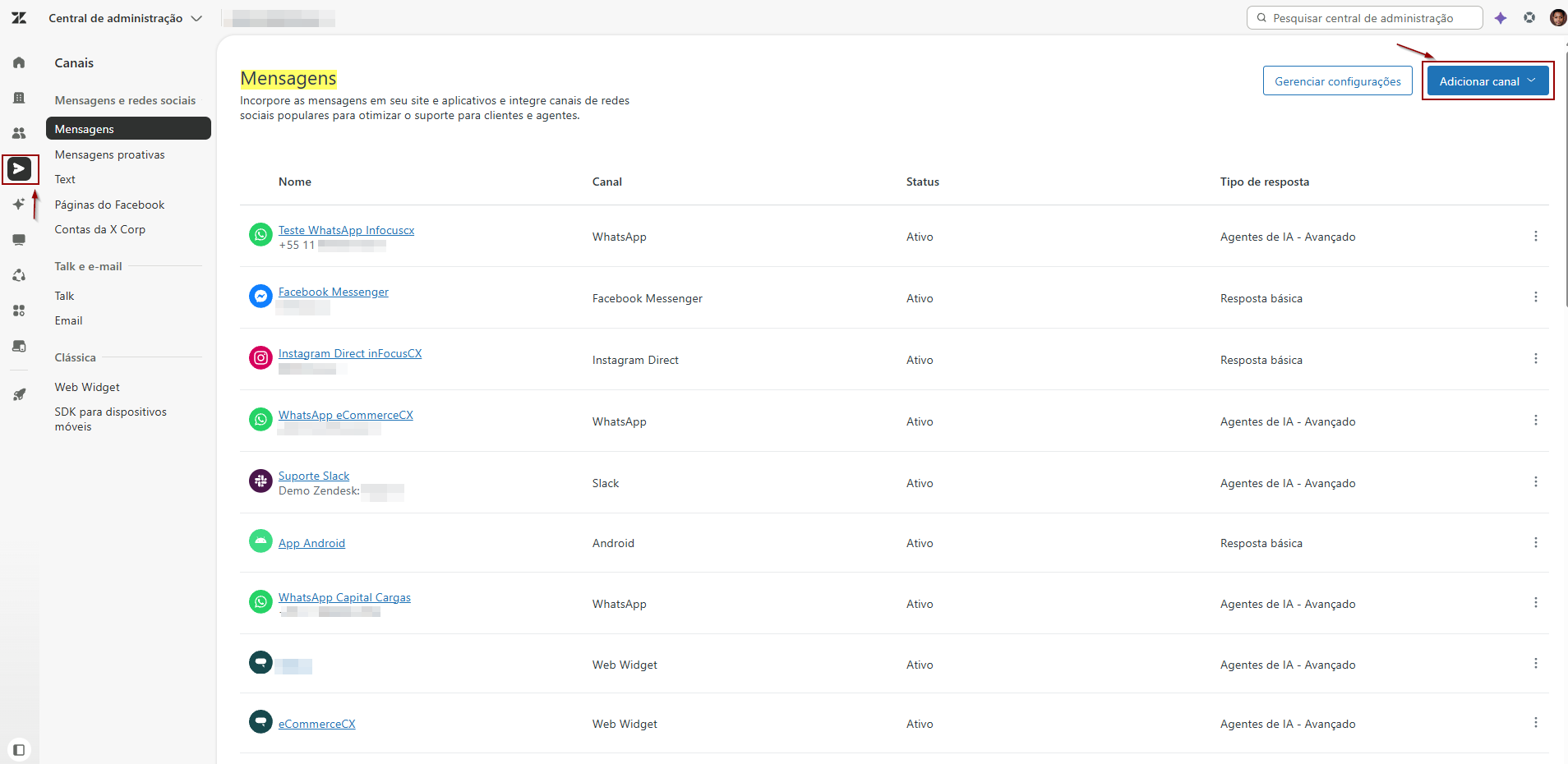Open options menu for the unnamed Web Widget row
This screenshot has height=764, width=1568.
(1535, 663)
